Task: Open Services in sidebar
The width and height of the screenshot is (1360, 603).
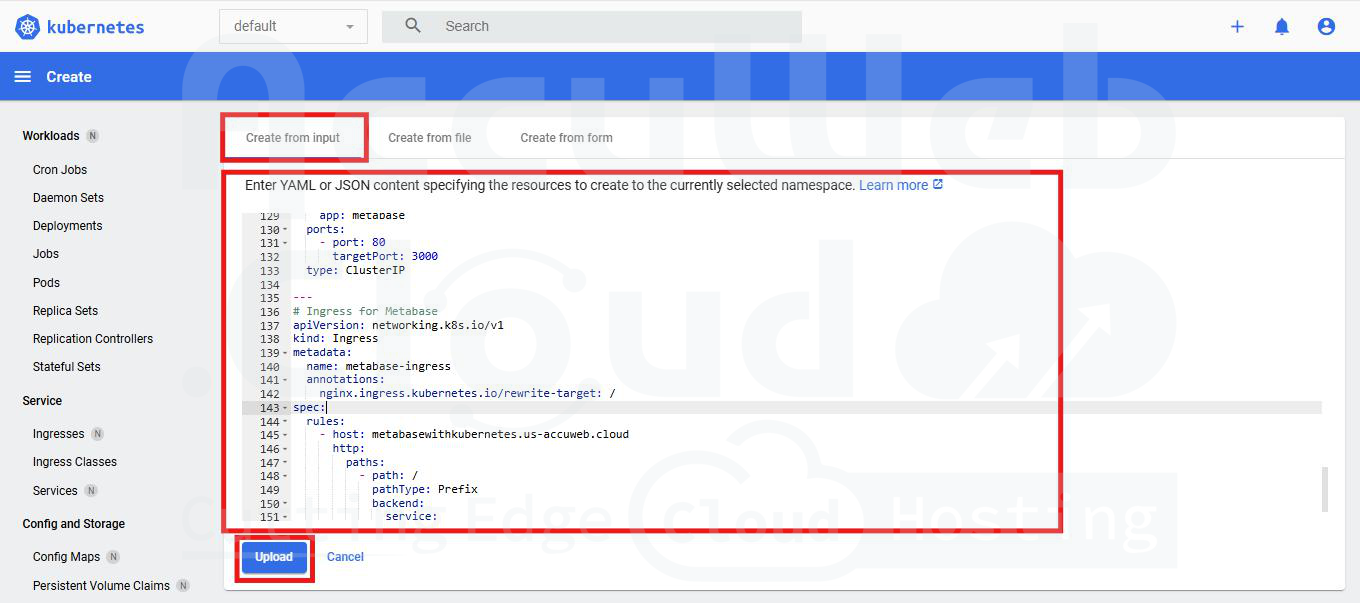Action: pos(55,491)
